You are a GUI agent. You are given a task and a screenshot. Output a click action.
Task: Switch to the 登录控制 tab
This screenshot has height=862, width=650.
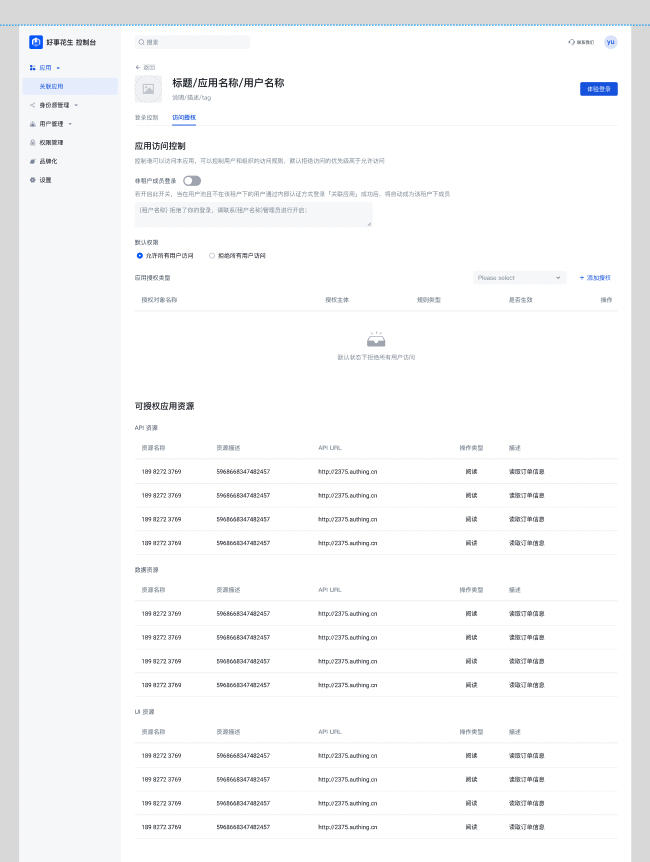(146, 117)
